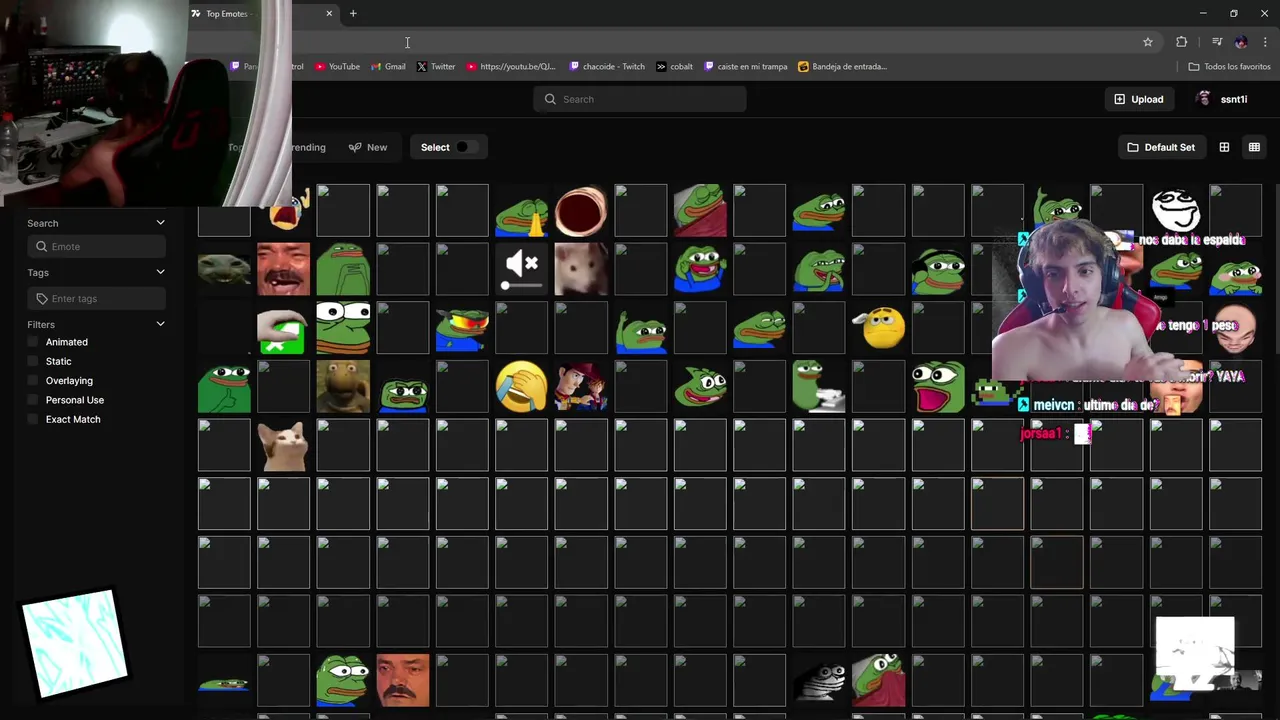Open the wide-eyed staring Pepe emote

[x=343, y=328]
